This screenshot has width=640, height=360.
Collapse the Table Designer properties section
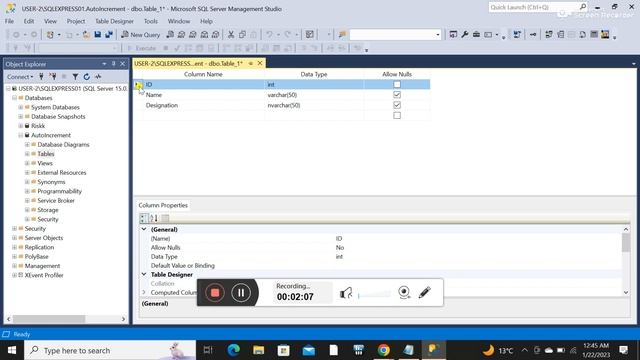[144, 274]
